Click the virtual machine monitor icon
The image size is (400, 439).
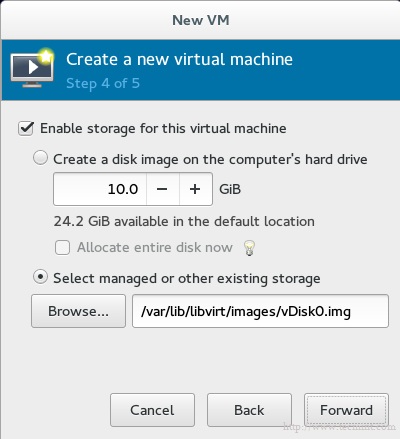pos(32,68)
